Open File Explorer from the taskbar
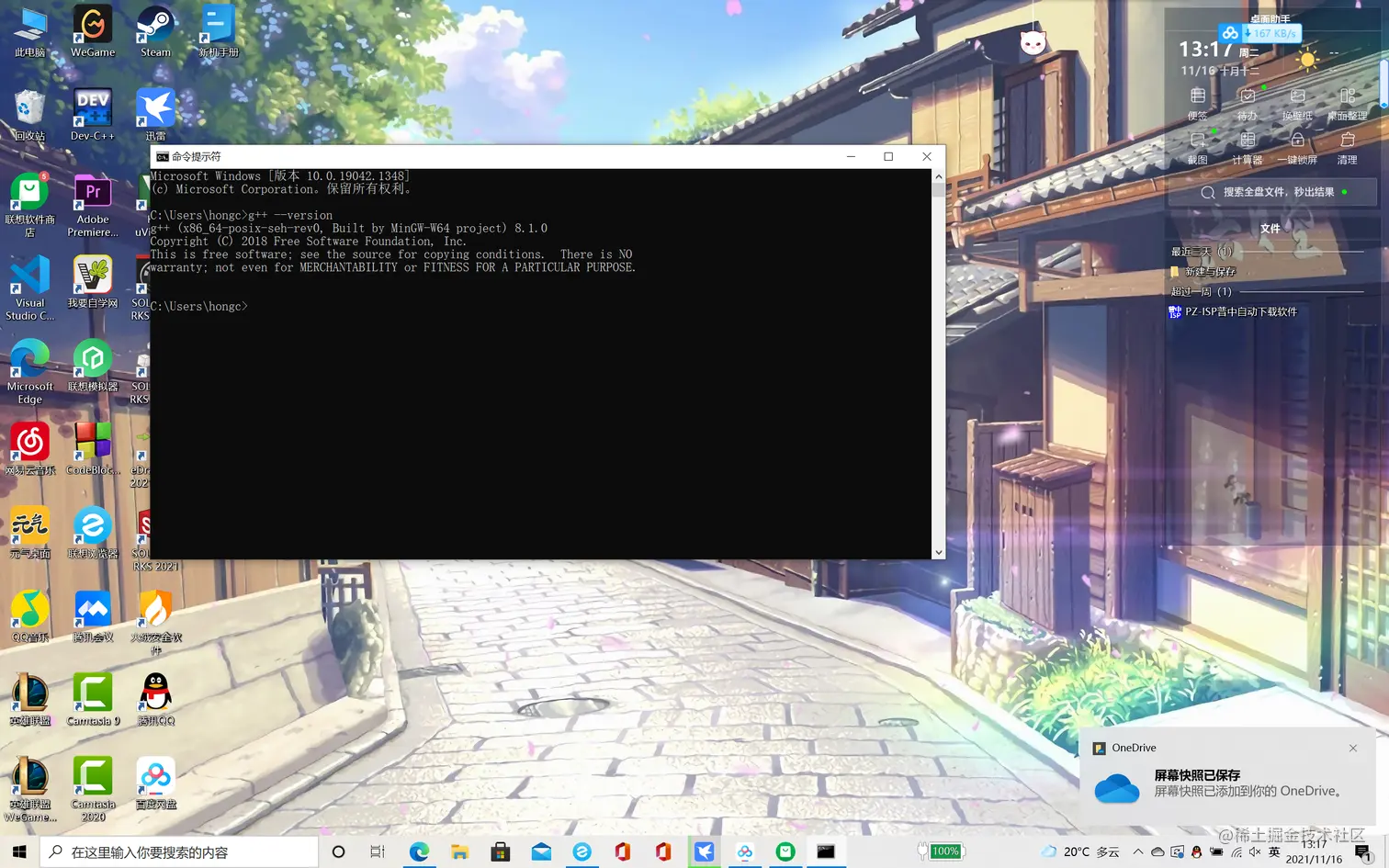Viewport: 1389px width, 868px height. (x=460, y=852)
